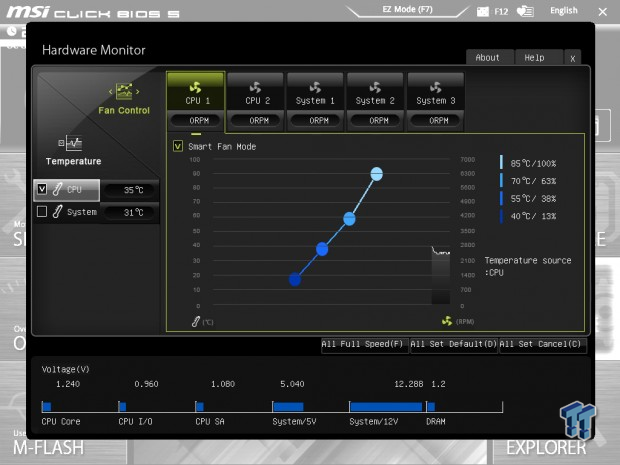The width and height of the screenshot is (620, 465).
Task: Select the 70°C/63% fan curve point
Action: [x=349, y=219]
